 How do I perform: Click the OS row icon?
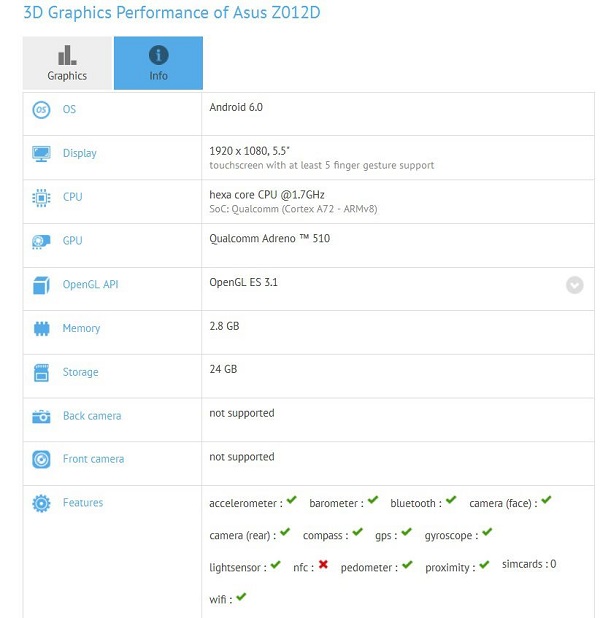(41, 110)
